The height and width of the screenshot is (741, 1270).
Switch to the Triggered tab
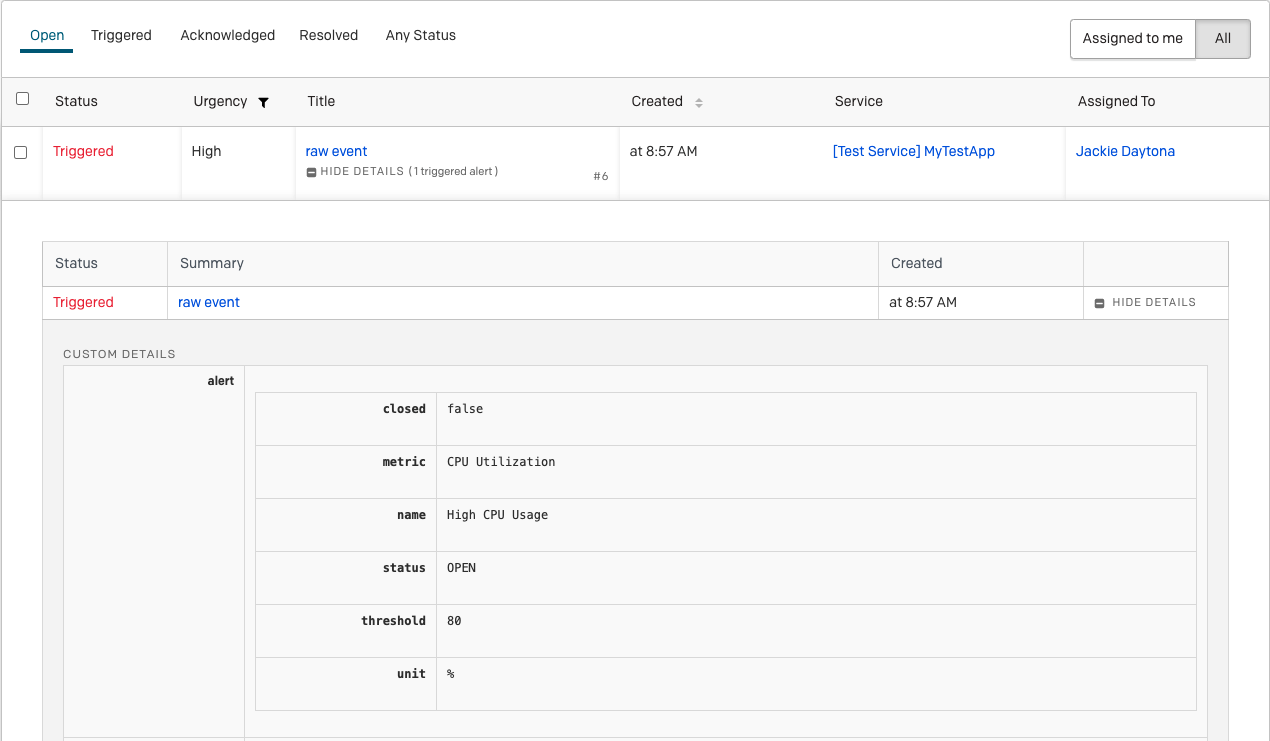coord(121,35)
